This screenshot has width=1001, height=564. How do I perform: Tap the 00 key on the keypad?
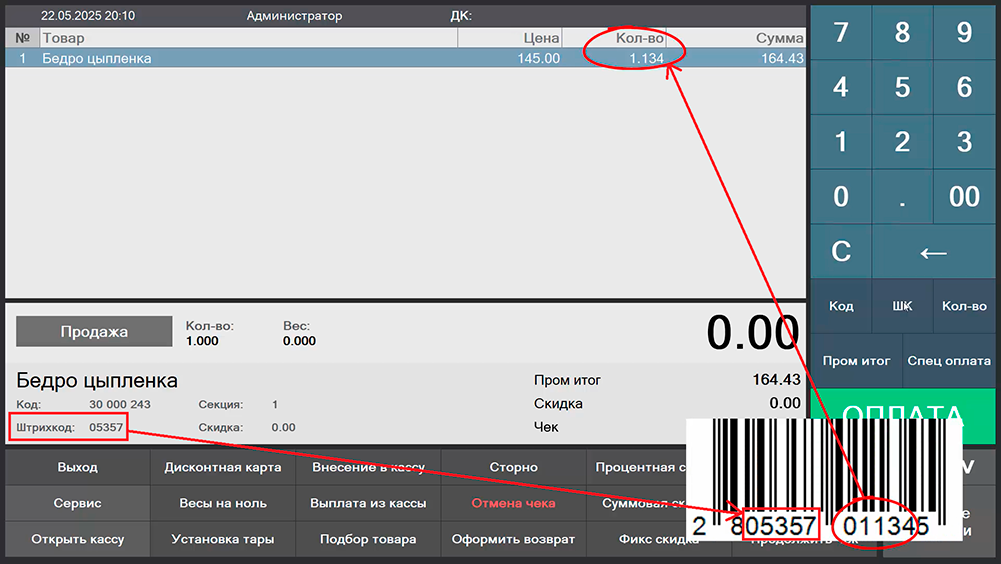(x=964, y=196)
